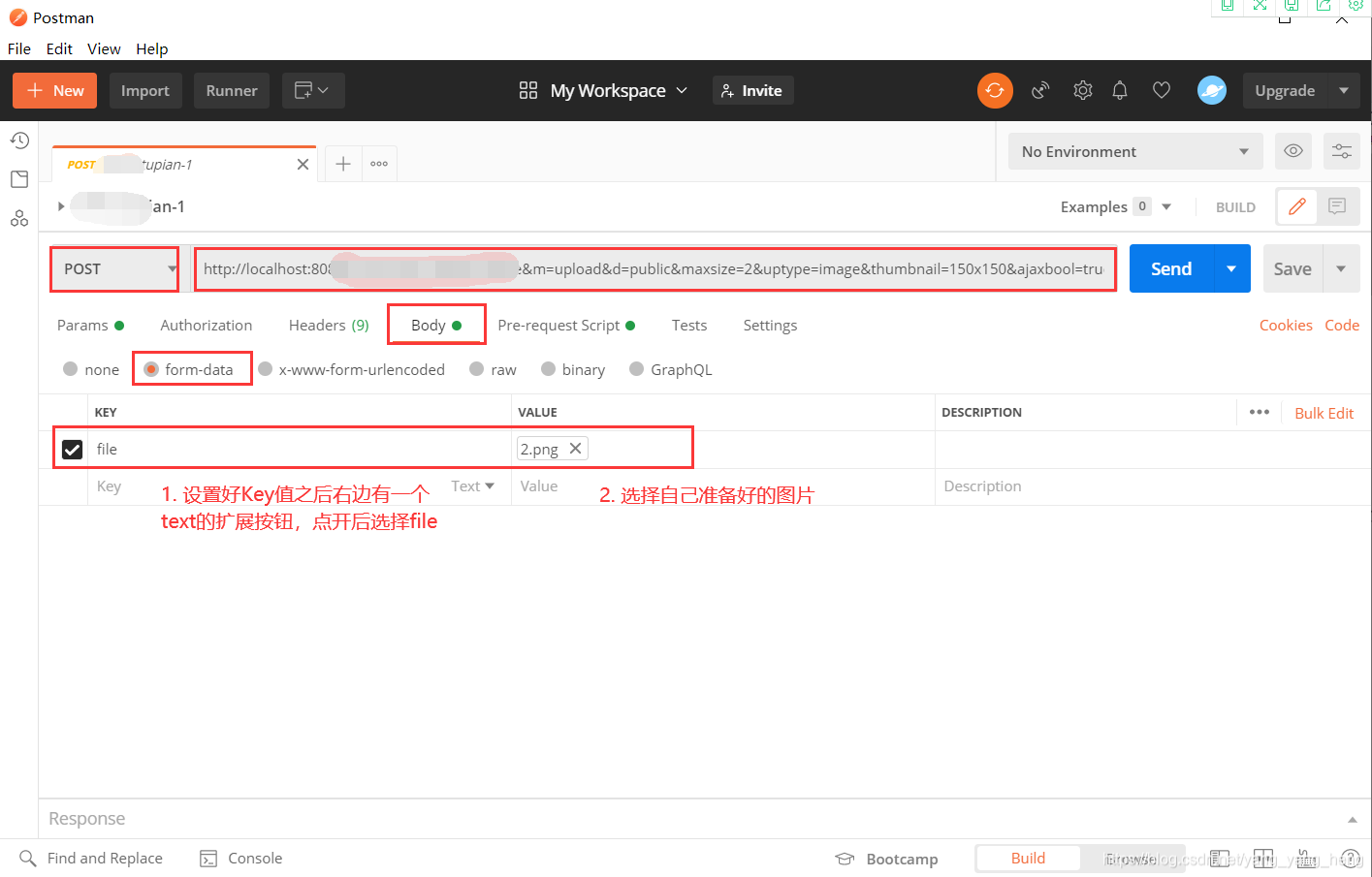Viewport: 1372px width, 877px height.
Task: Open the View menu
Action: point(104,48)
